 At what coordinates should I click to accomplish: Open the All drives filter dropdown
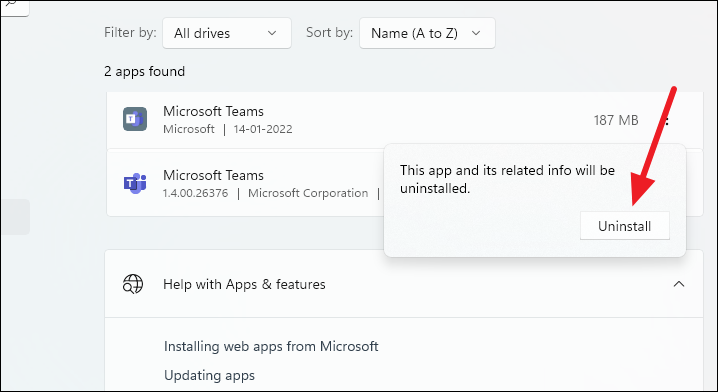point(227,33)
